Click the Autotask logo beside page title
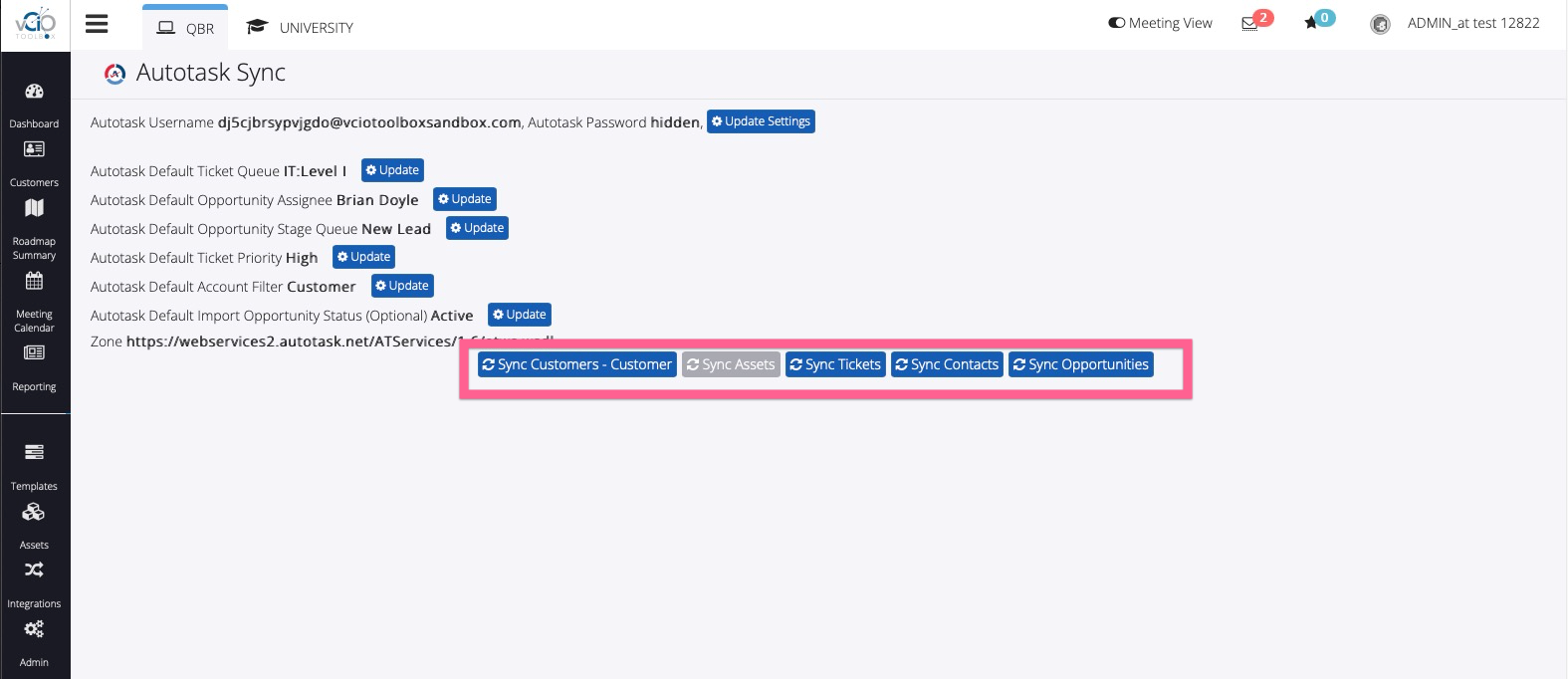The height and width of the screenshot is (679, 1568). tap(115, 74)
